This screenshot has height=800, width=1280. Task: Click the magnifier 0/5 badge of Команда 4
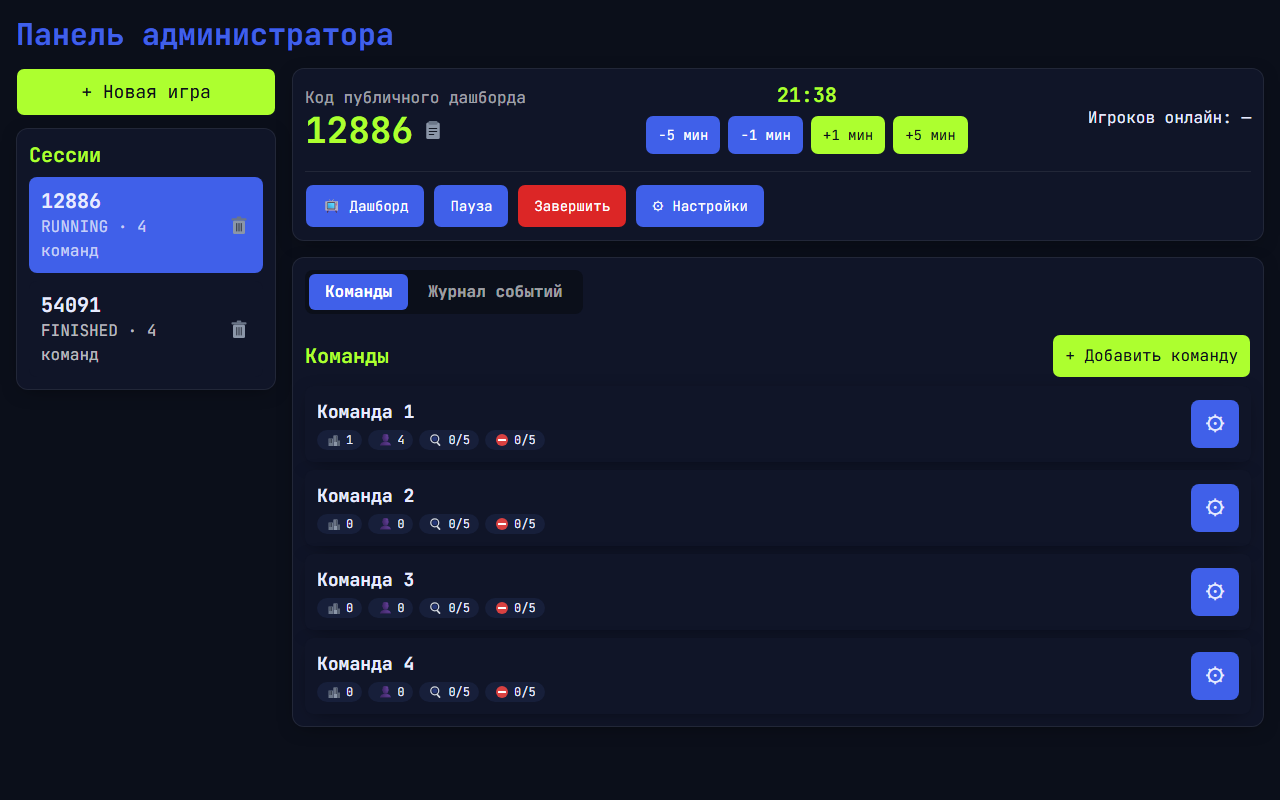pyautogui.click(x=449, y=692)
